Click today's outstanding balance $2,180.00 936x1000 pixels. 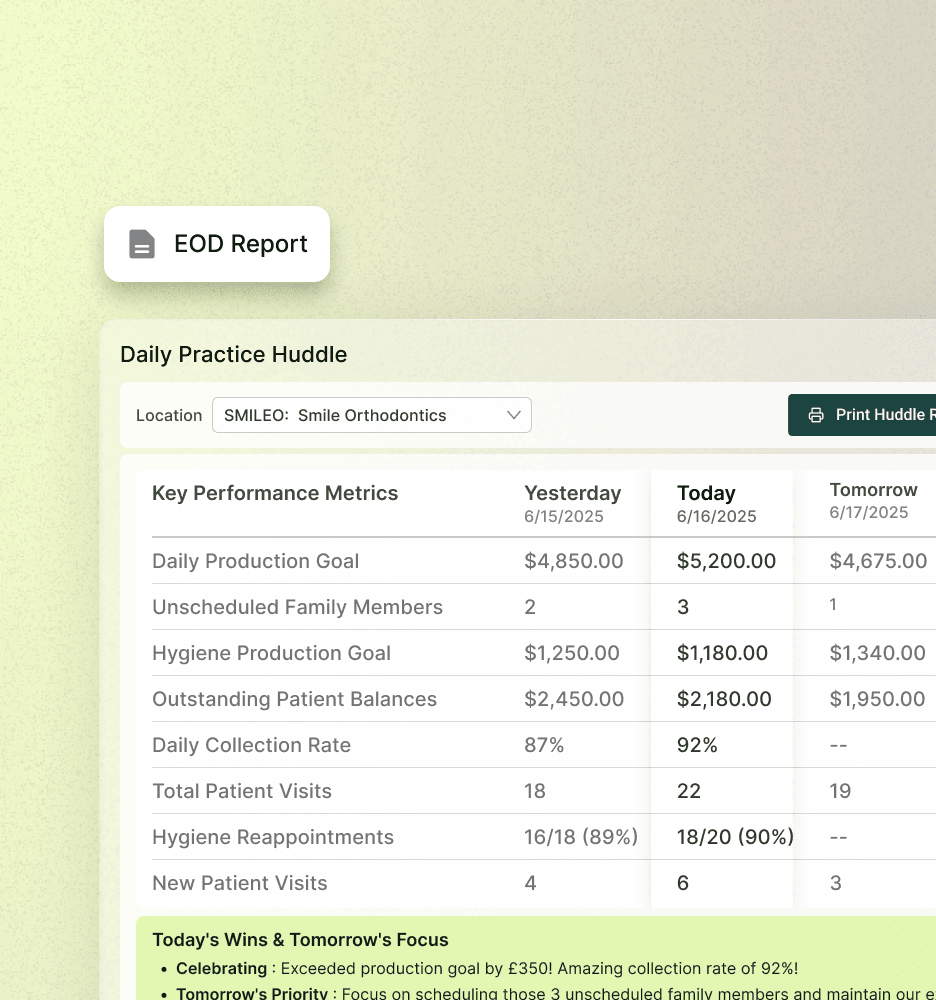tap(724, 699)
